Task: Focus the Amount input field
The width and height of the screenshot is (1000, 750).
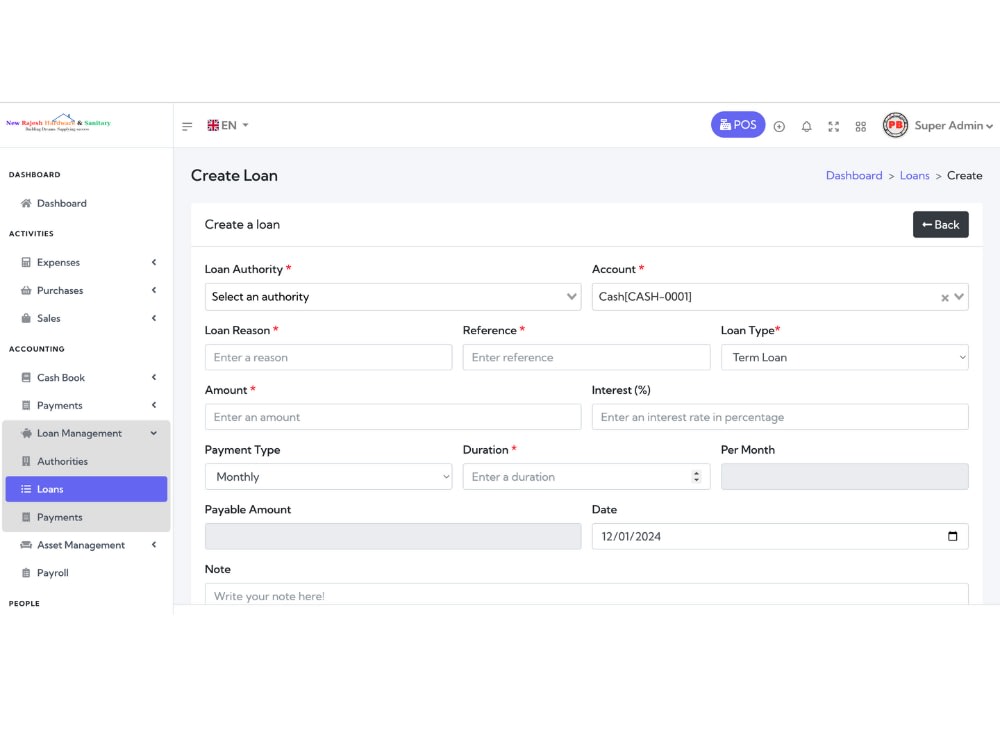Action: 392,417
